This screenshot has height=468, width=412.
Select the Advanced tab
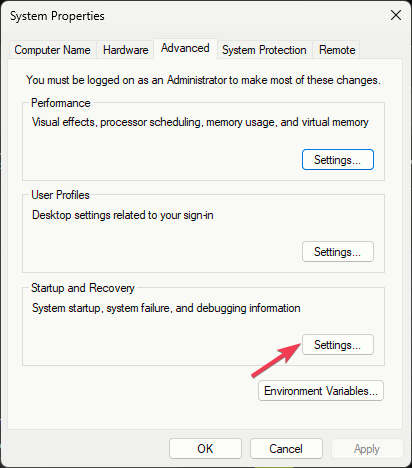185,48
